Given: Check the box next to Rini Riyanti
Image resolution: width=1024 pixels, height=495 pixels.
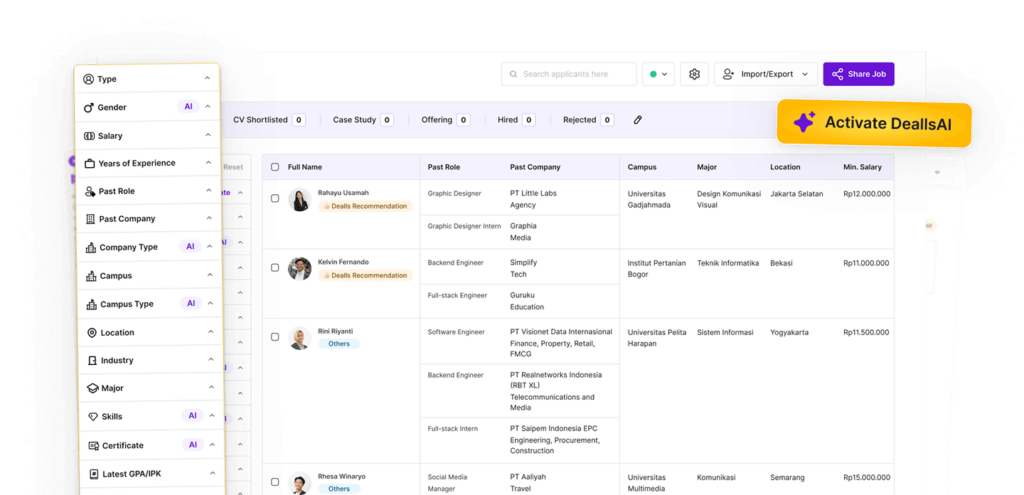Looking at the screenshot, I should (x=275, y=337).
